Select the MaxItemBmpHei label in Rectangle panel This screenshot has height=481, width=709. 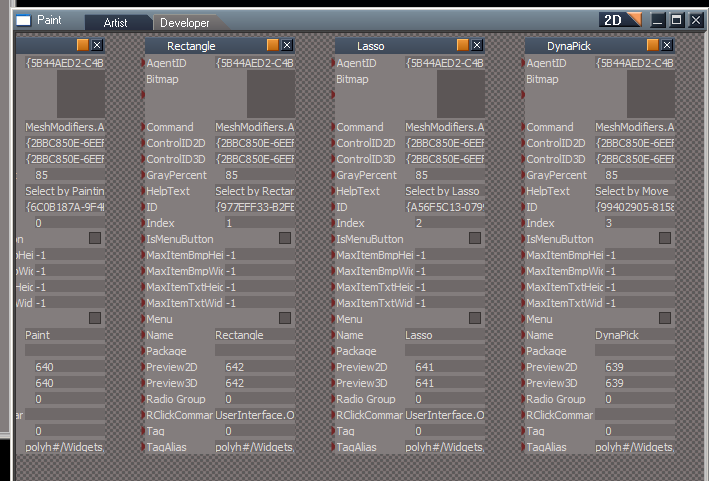click(x=184, y=255)
